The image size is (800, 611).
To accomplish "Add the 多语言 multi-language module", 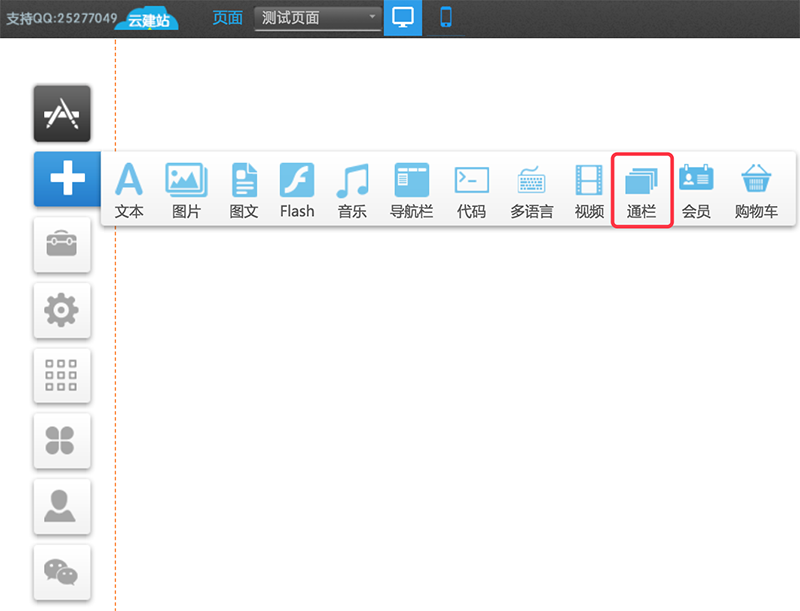I will pos(531,190).
